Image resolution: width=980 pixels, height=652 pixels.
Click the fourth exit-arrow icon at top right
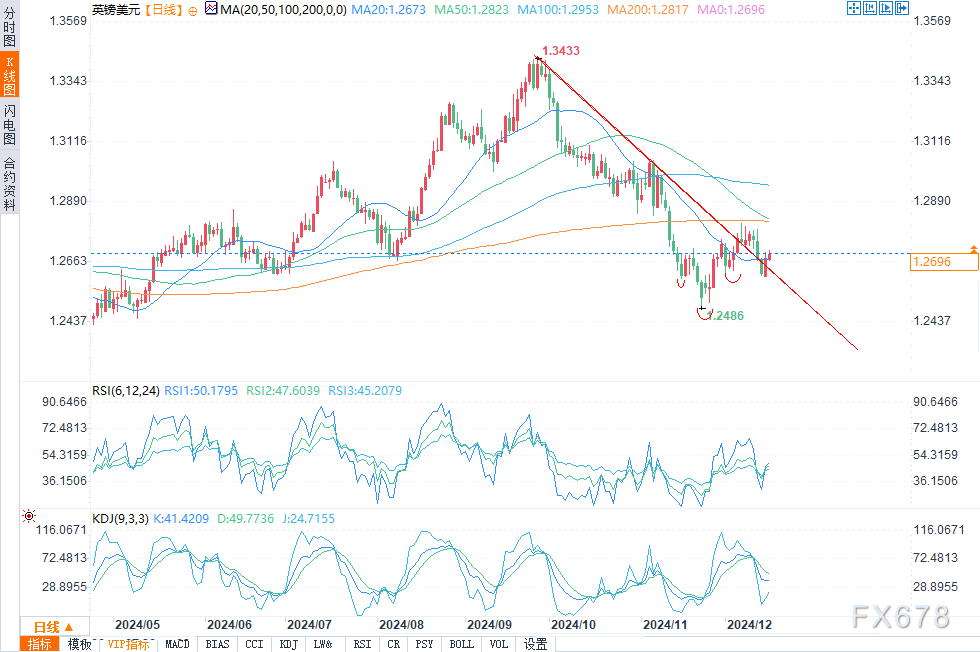pos(902,8)
